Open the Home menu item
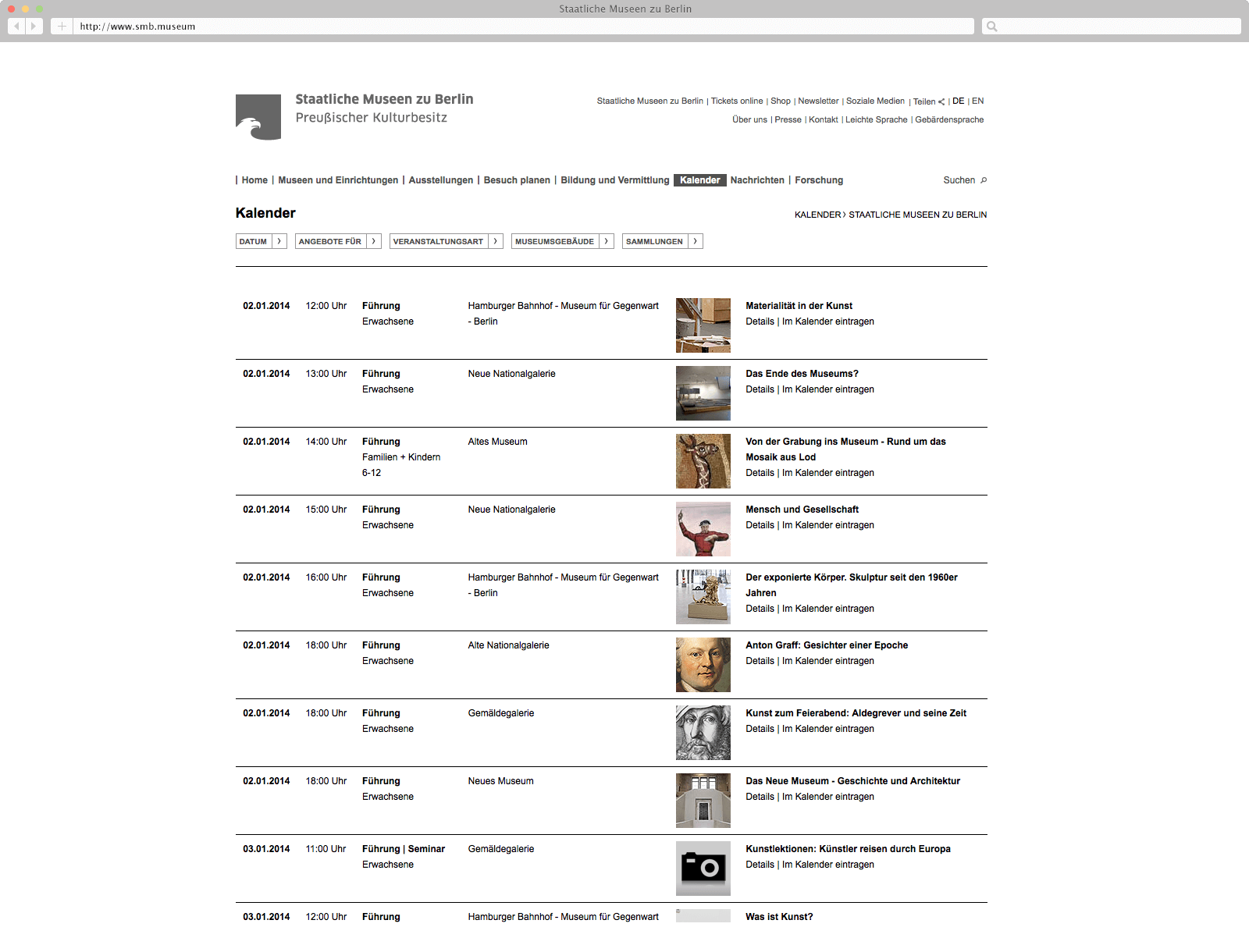This screenshot has height=952, width=1249. 254,180
